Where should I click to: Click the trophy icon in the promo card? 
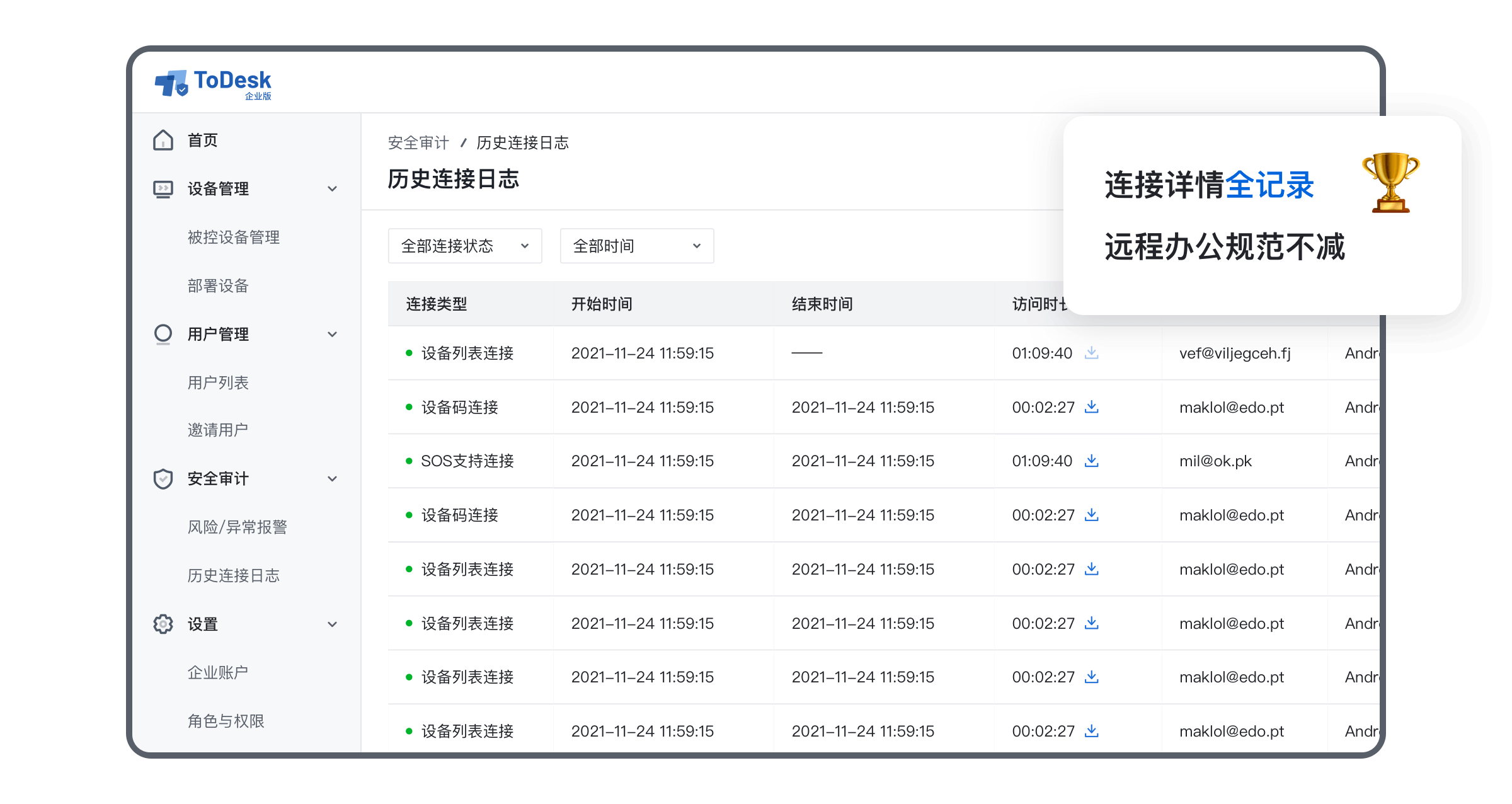(1390, 182)
